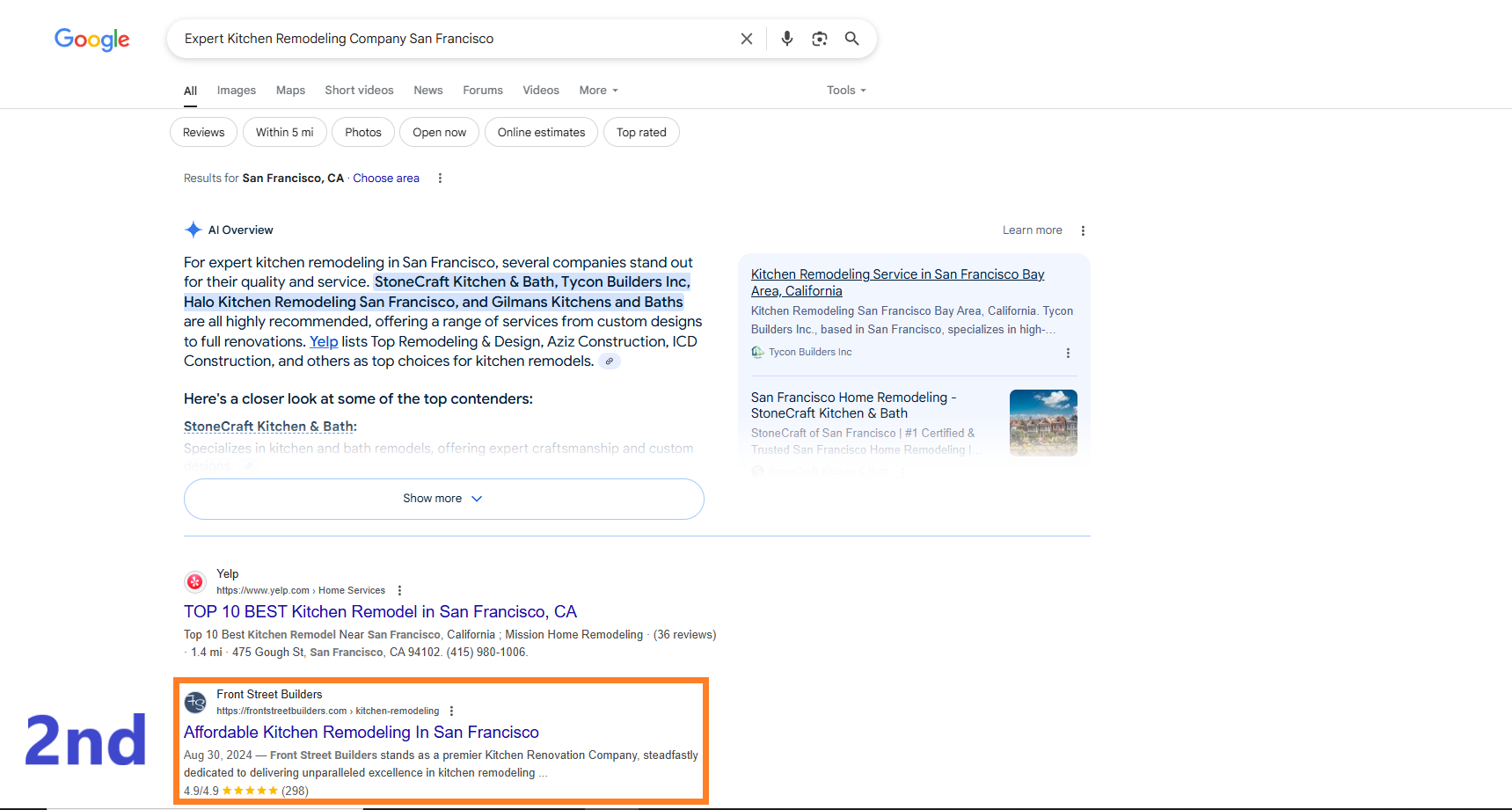Click the Tycon Builders Inc favicon
The image size is (1512, 810).
(x=757, y=352)
